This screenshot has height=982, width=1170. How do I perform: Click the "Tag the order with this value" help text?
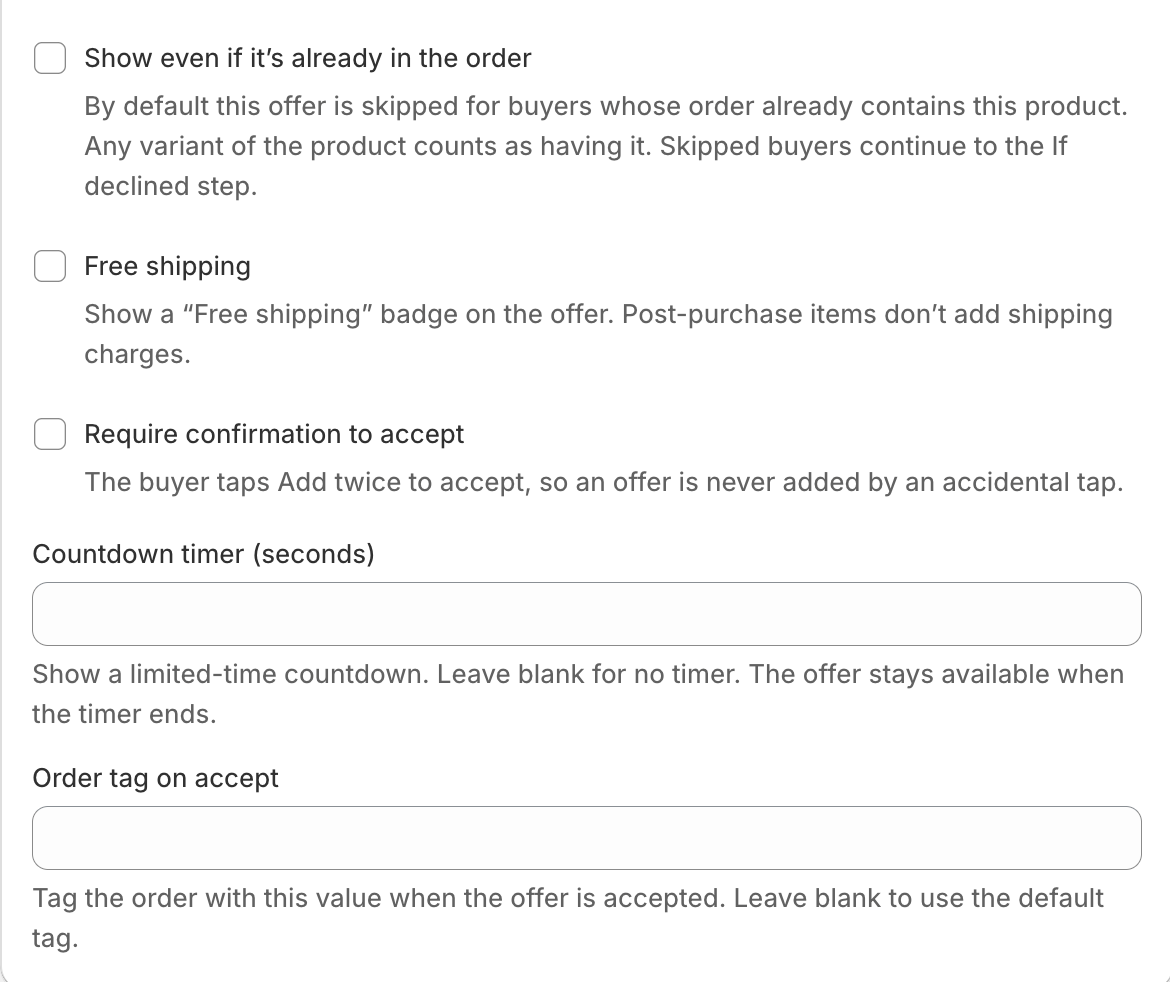pos(568,918)
